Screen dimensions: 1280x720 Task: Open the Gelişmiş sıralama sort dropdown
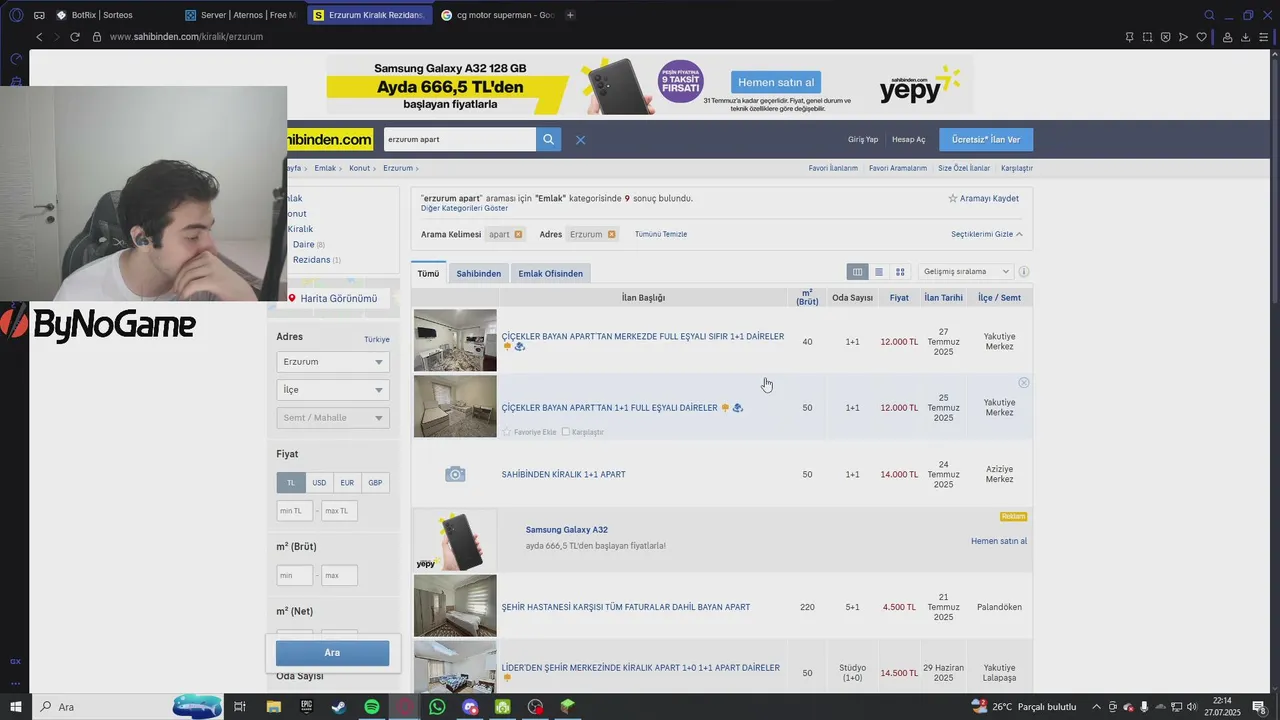966,272
